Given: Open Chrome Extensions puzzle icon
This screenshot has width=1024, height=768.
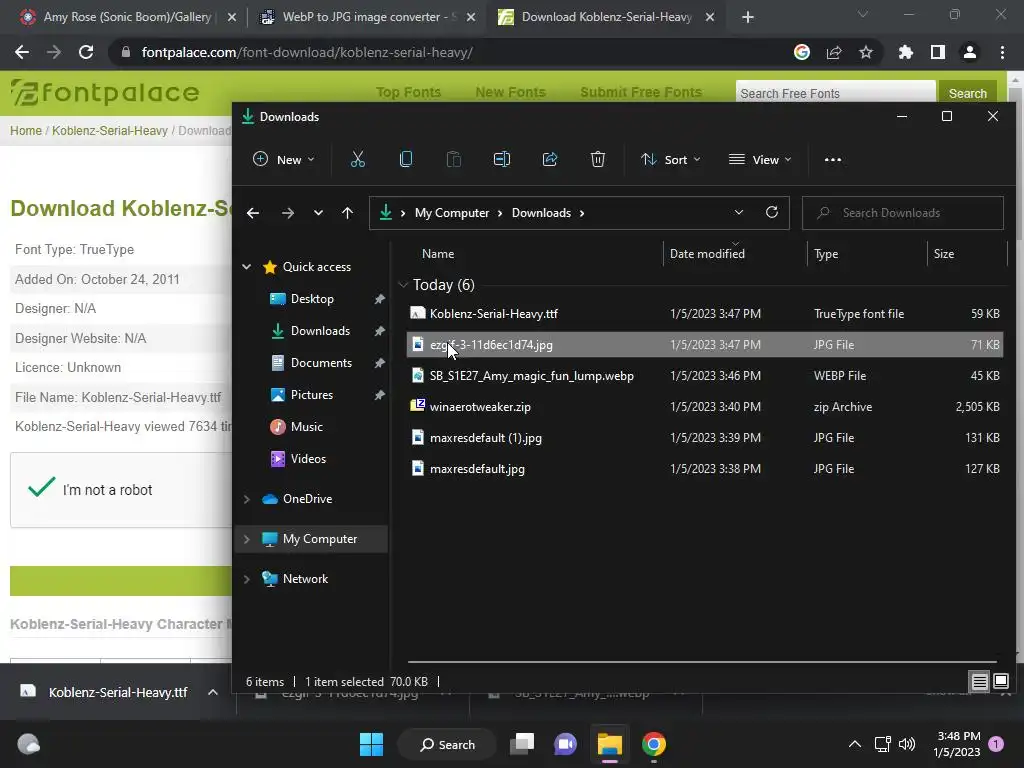Looking at the screenshot, I should point(906,52).
